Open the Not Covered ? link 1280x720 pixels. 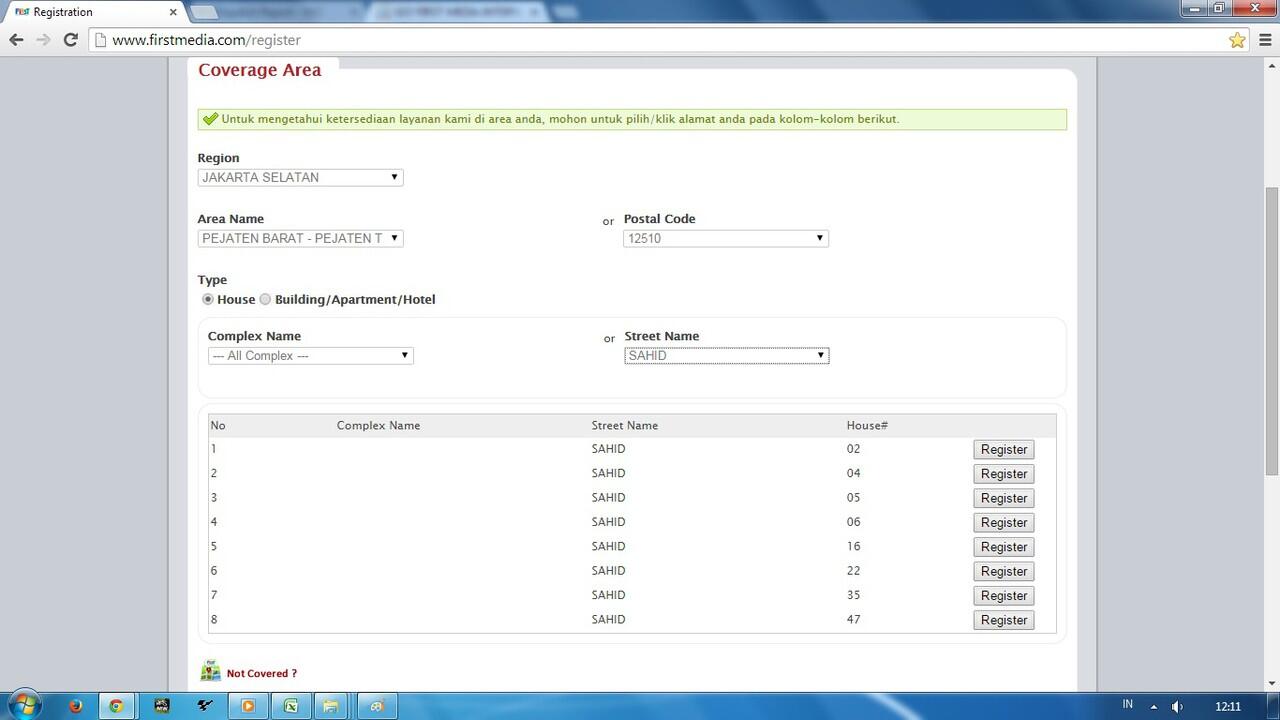[261, 673]
